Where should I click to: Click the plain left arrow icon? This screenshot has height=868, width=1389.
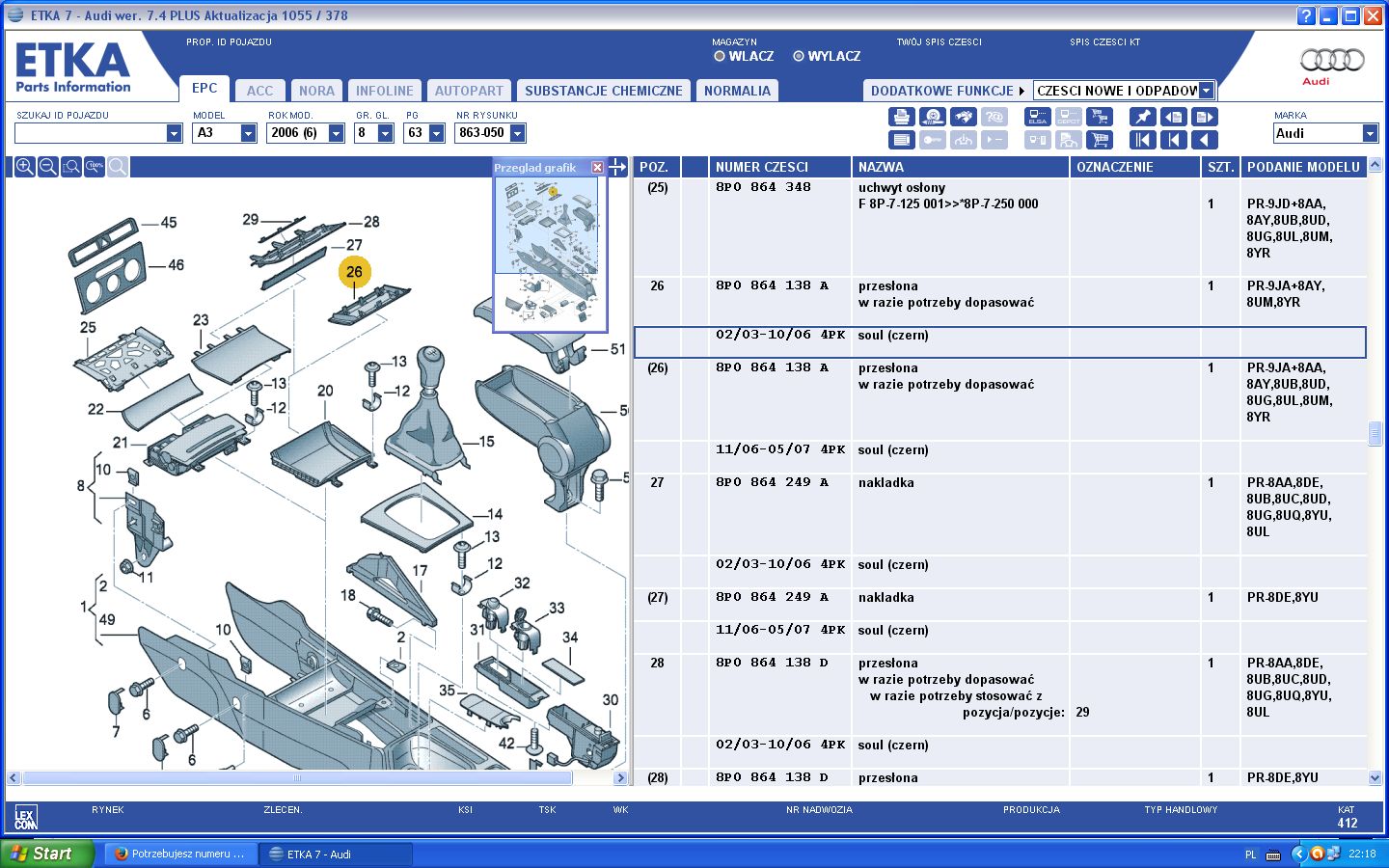click(x=1204, y=141)
